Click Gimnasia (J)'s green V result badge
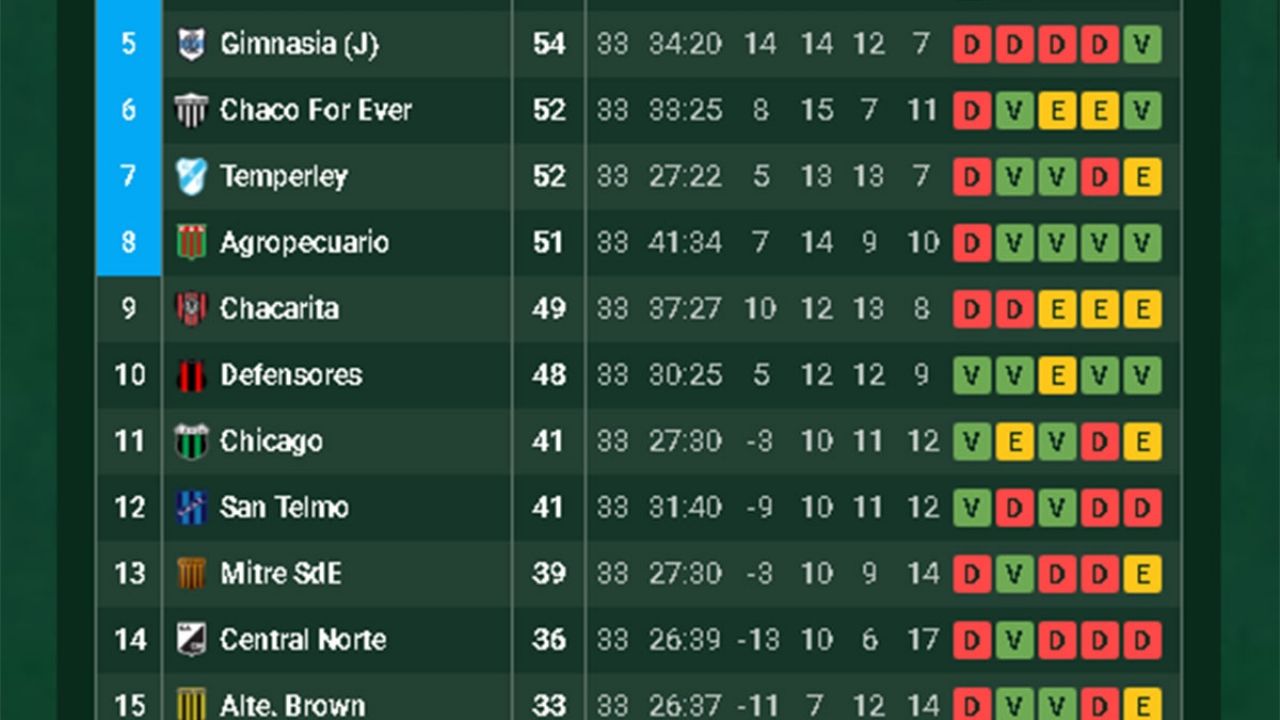Image resolution: width=1280 pixels, height=720 pixels. (1142, 44)
